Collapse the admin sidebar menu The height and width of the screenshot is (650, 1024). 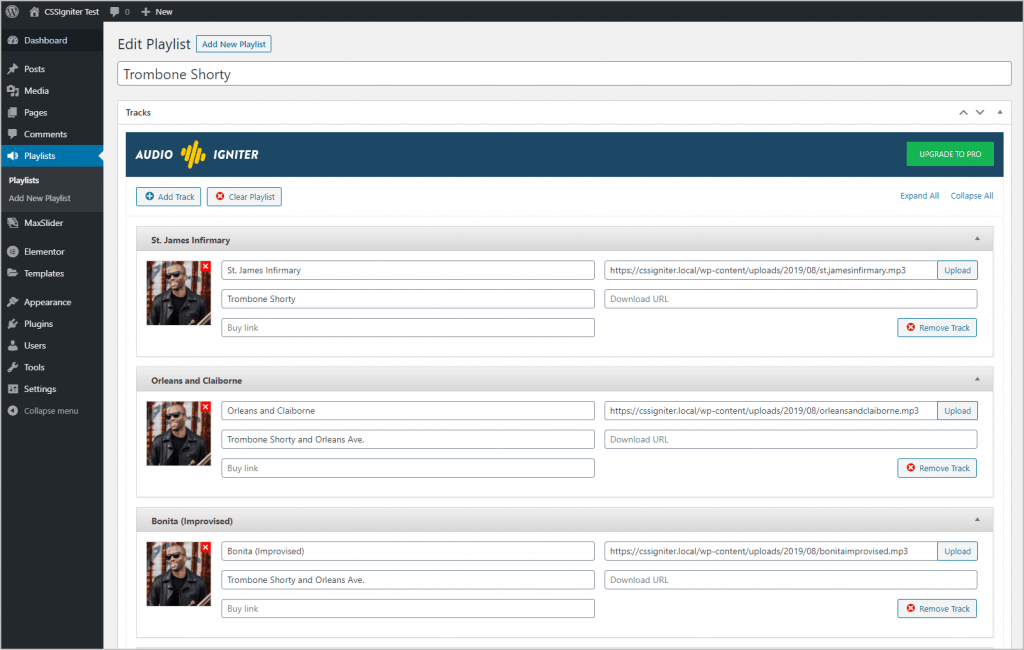coord(47,410)
